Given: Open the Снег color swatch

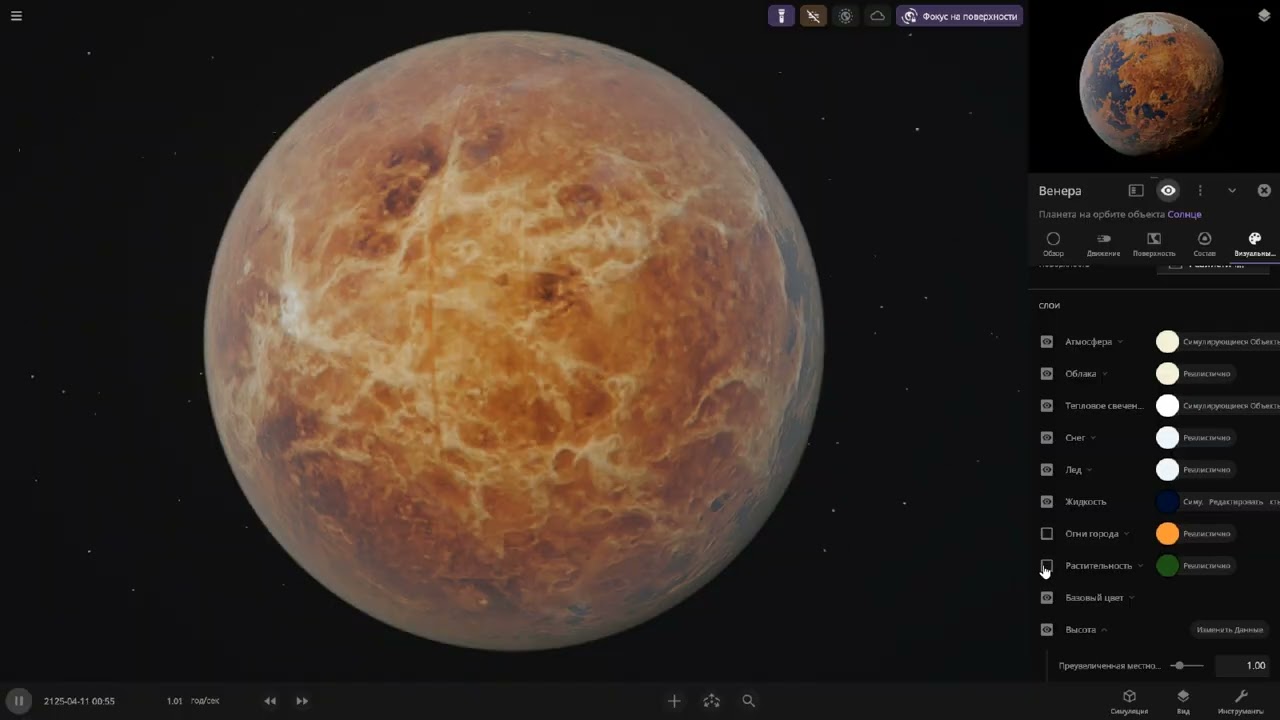Looking at the screenshot, I should point(1167,438).
